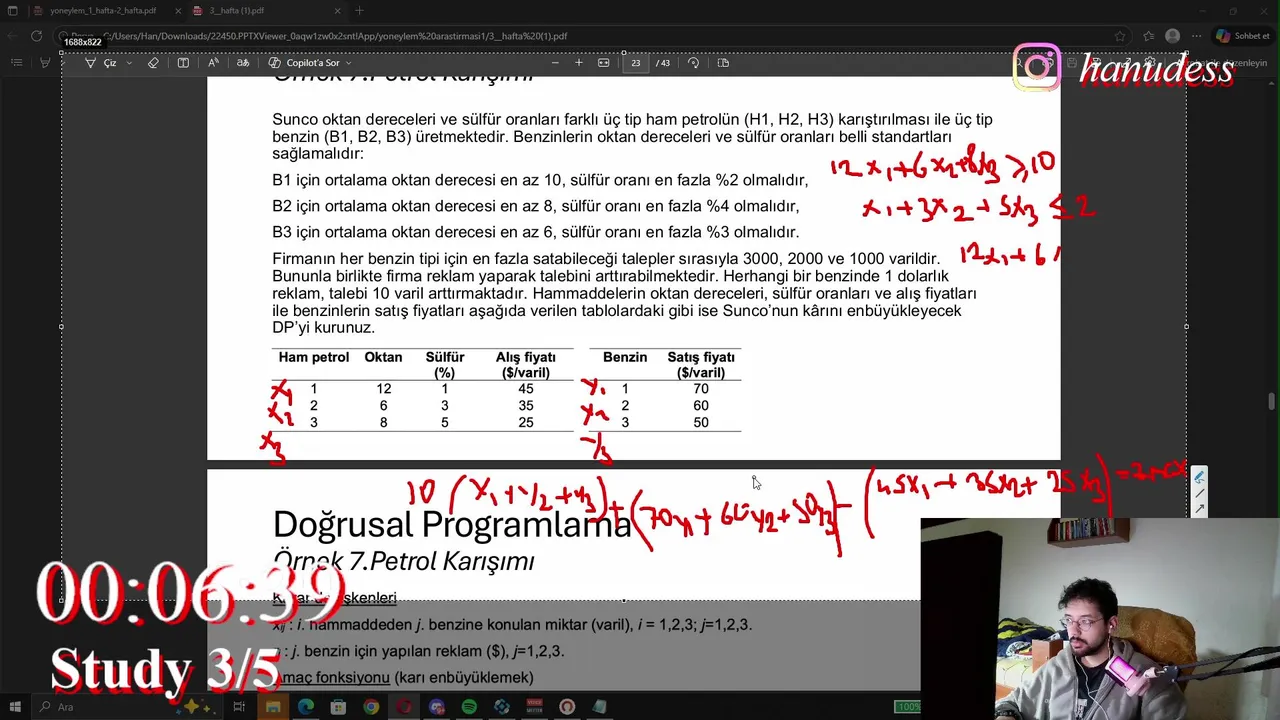Viewport: 1280px width, 720px height.
Task: Click the 'Ham petrol' table header
Action: (314, 357)
